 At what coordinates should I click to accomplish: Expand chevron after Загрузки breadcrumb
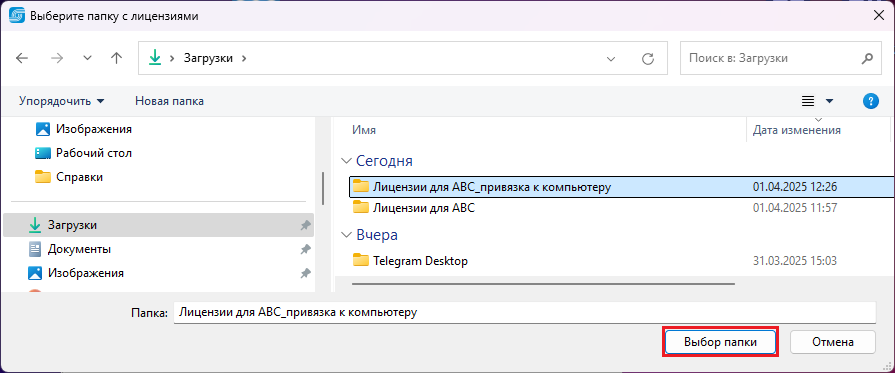(x=244, y=58)
